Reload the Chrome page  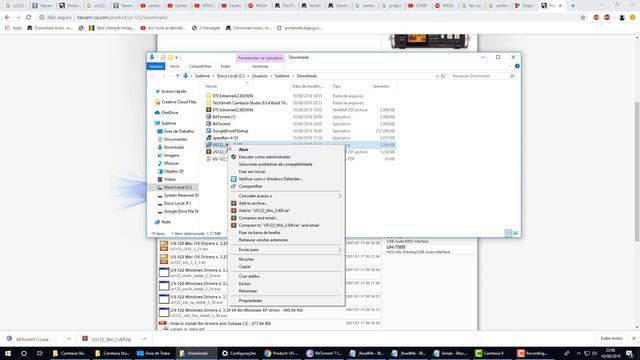click(29, 18)
